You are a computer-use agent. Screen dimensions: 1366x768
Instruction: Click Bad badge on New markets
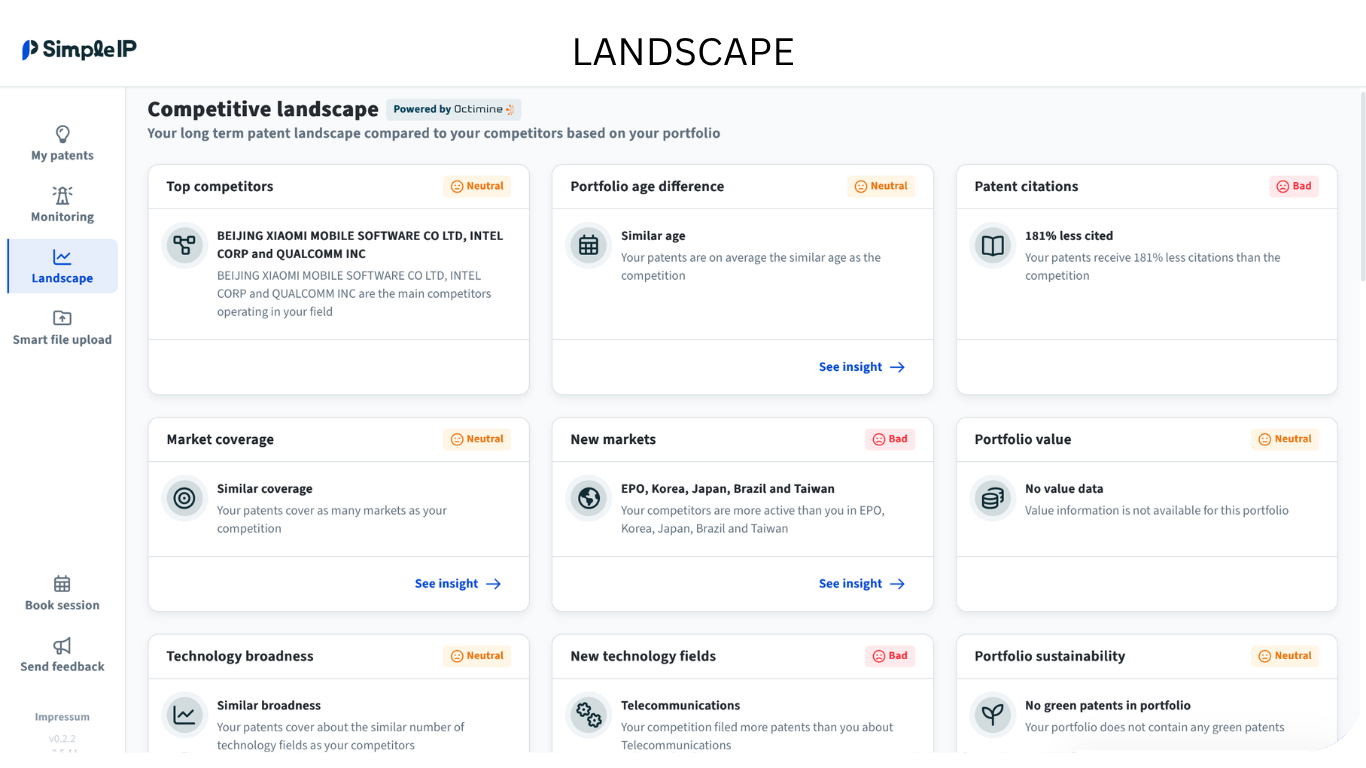click(890, 439)
